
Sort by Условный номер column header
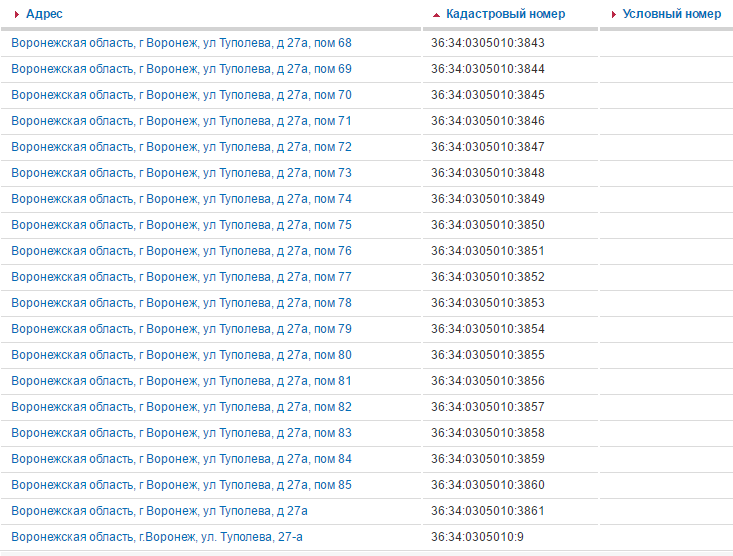[x=670, y=15]
